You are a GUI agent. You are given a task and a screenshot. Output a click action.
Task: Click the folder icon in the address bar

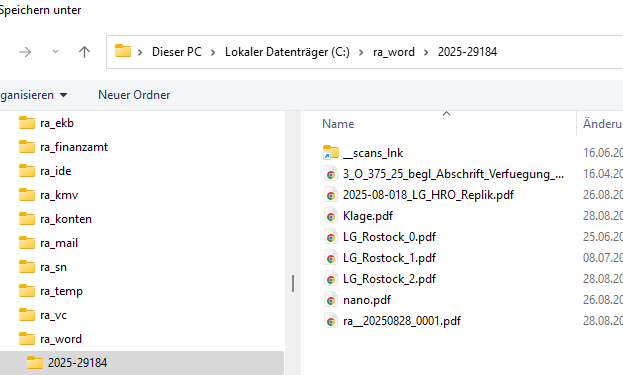coord(123,51)
